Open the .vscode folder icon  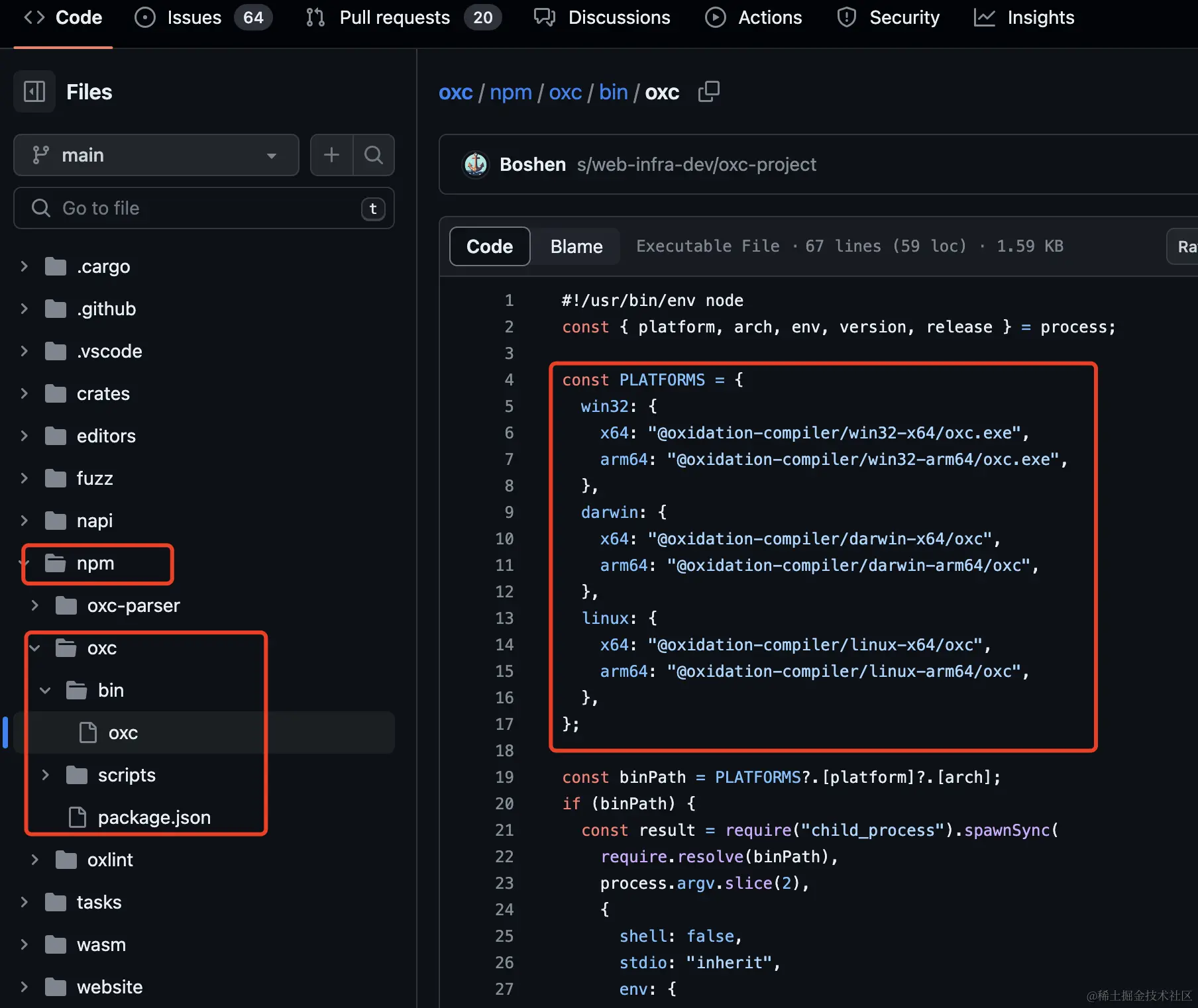pos(56,351)
